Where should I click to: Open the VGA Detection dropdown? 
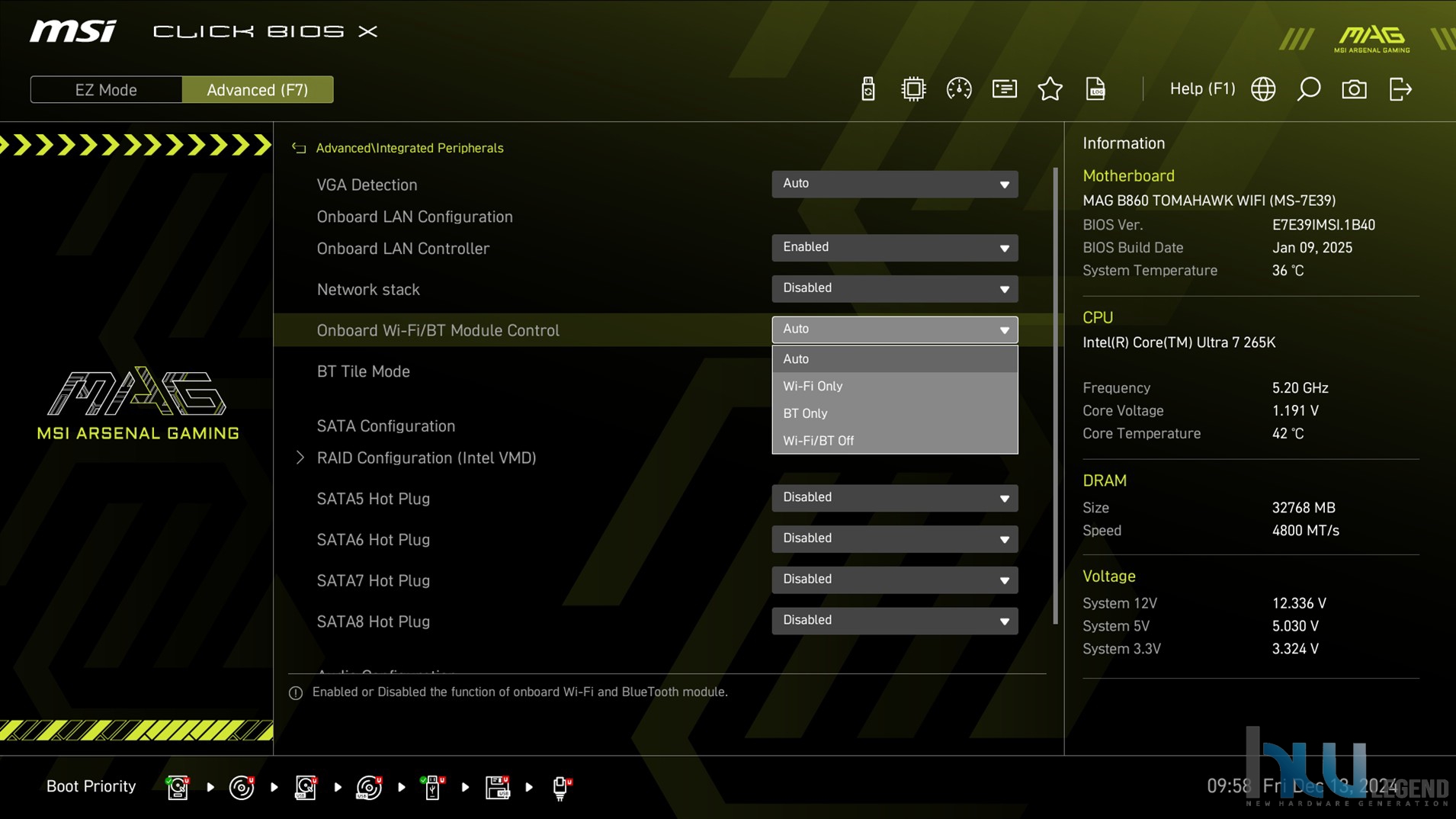(894, 184)
